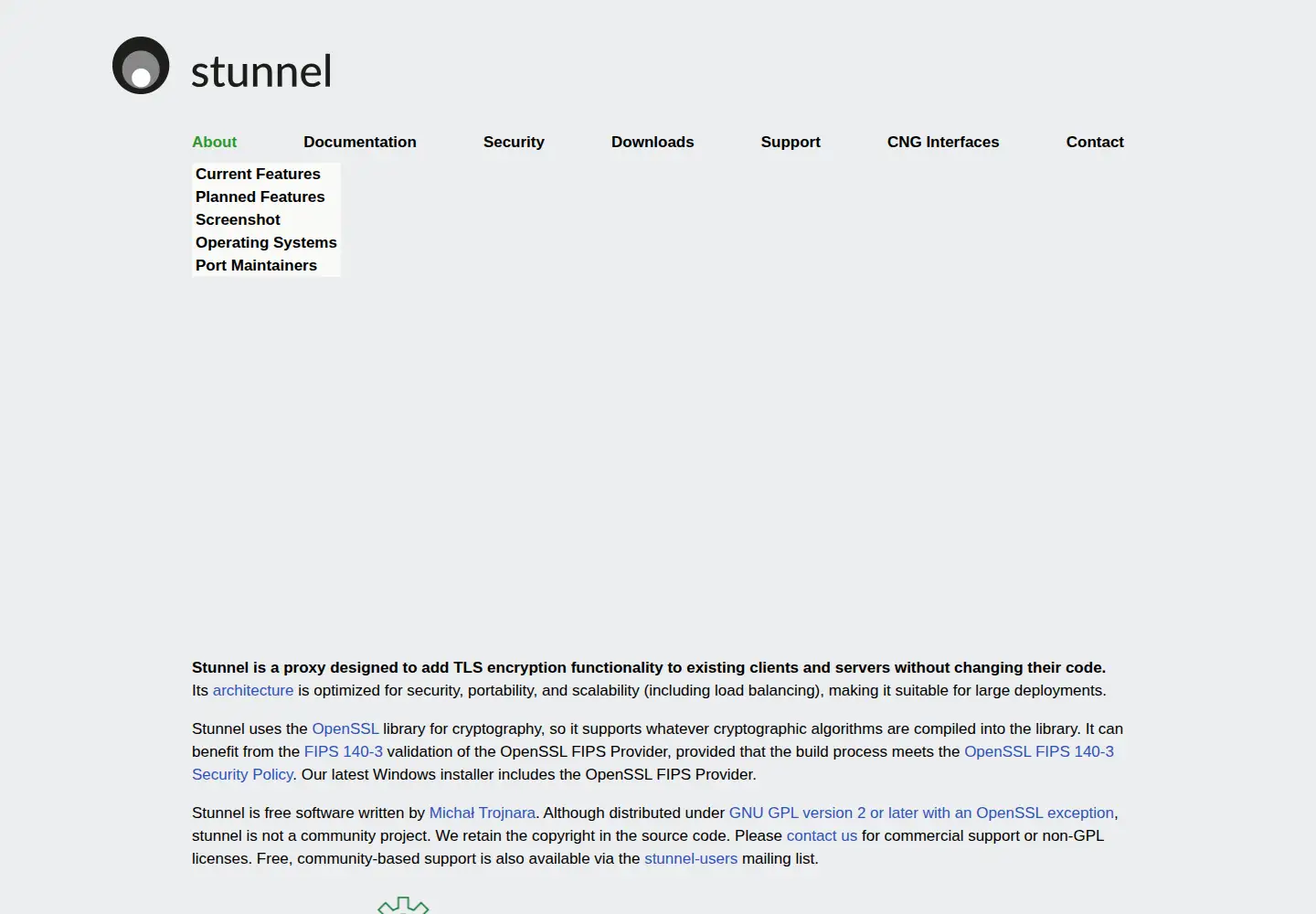Click Contact in the navigation bar
The height and width of the screenshot is (914, 1316).
tap(1095, 142)
